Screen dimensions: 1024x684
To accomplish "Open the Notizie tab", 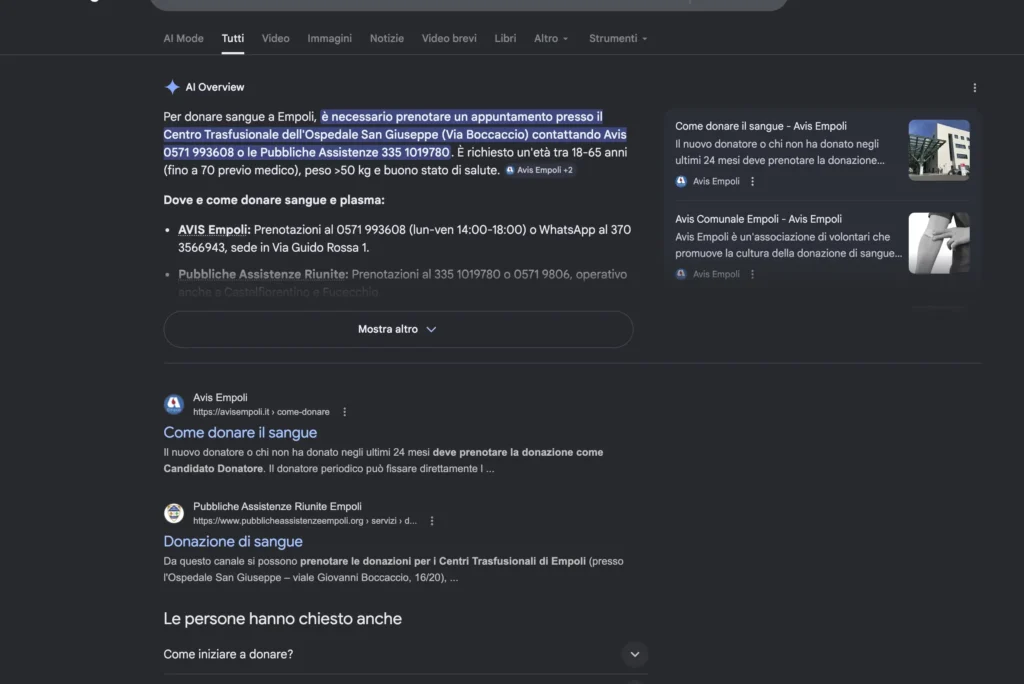I will (x=387, y=39).
